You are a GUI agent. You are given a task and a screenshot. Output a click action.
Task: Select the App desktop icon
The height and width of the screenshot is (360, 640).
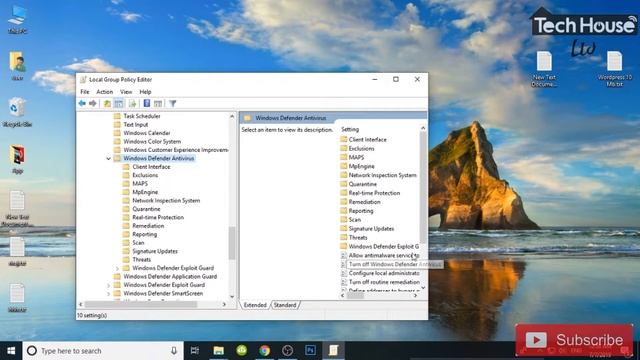pos(17,159)
